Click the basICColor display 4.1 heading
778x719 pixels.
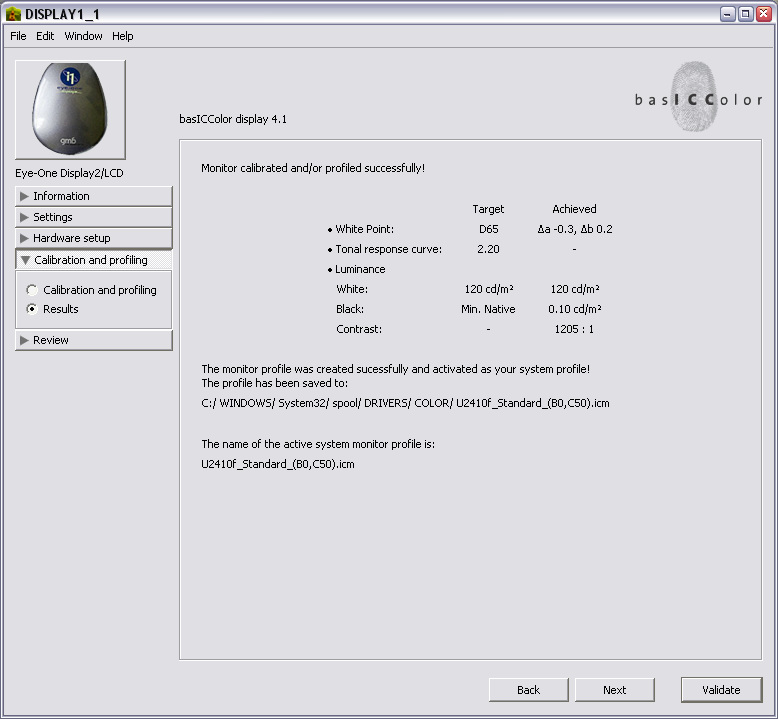click(233, 119)
